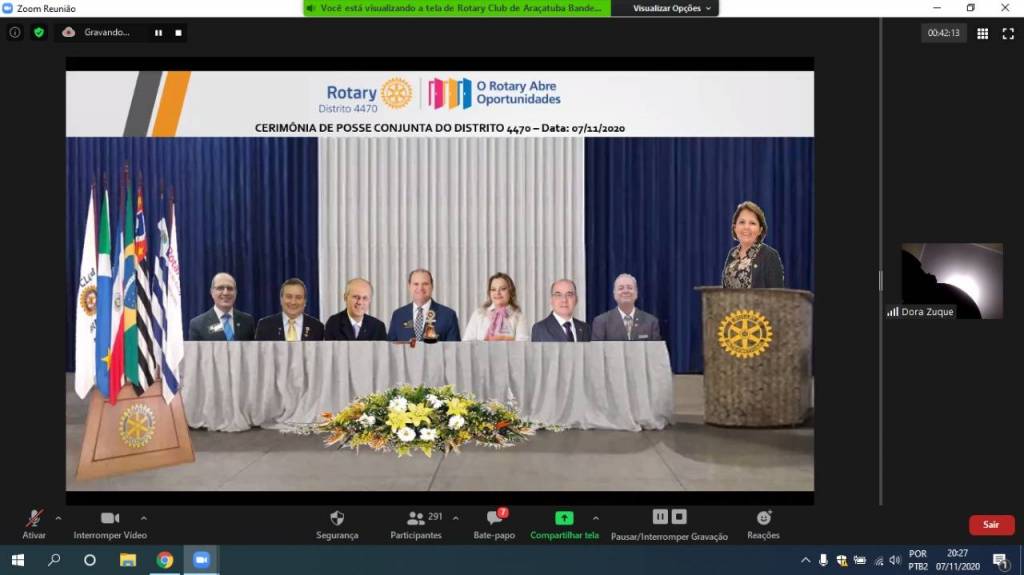Stop recording from the top Gravando indicator
Screen dimensions: 1024x575
click(x=178, y=32)
